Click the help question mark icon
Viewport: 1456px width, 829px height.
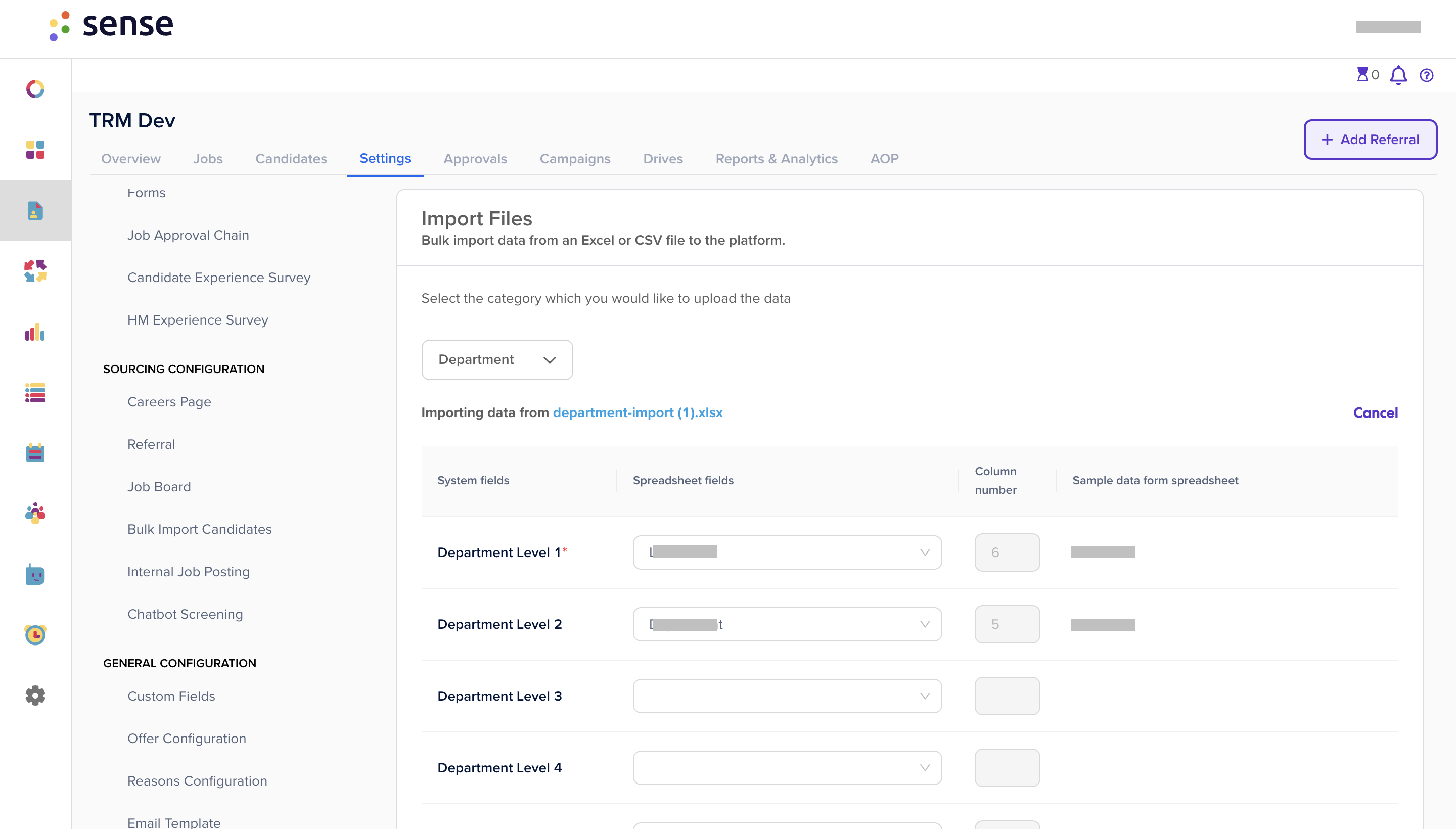click(1426, 75)
